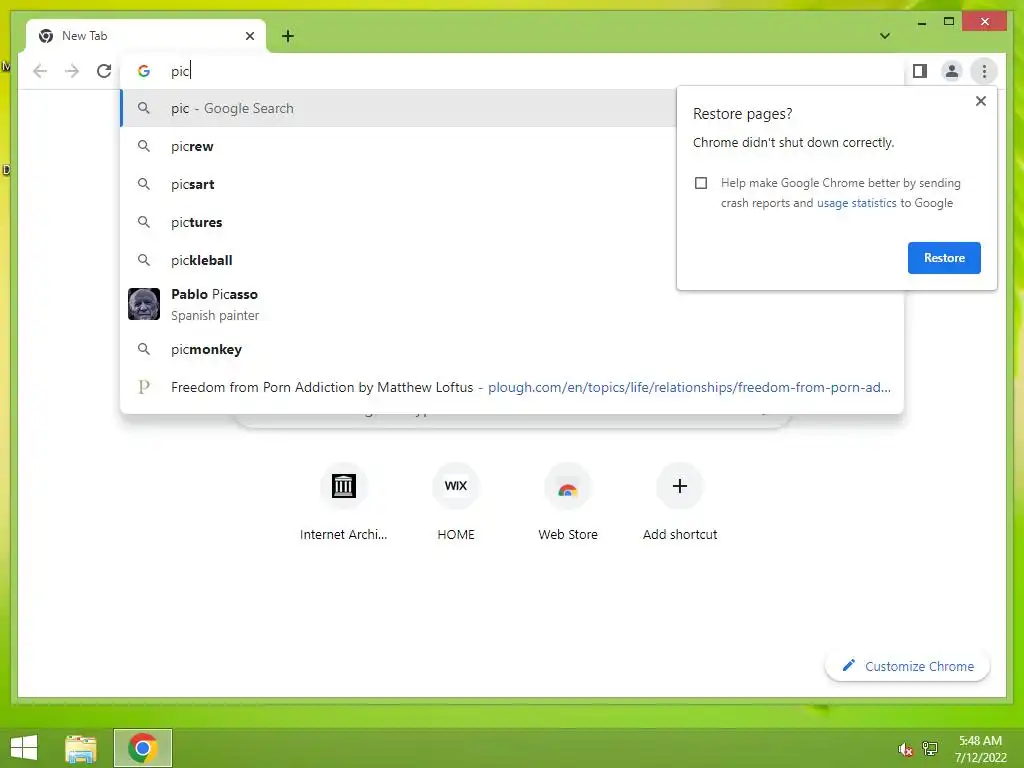Open the usage statistics link

tap(856, 203)
